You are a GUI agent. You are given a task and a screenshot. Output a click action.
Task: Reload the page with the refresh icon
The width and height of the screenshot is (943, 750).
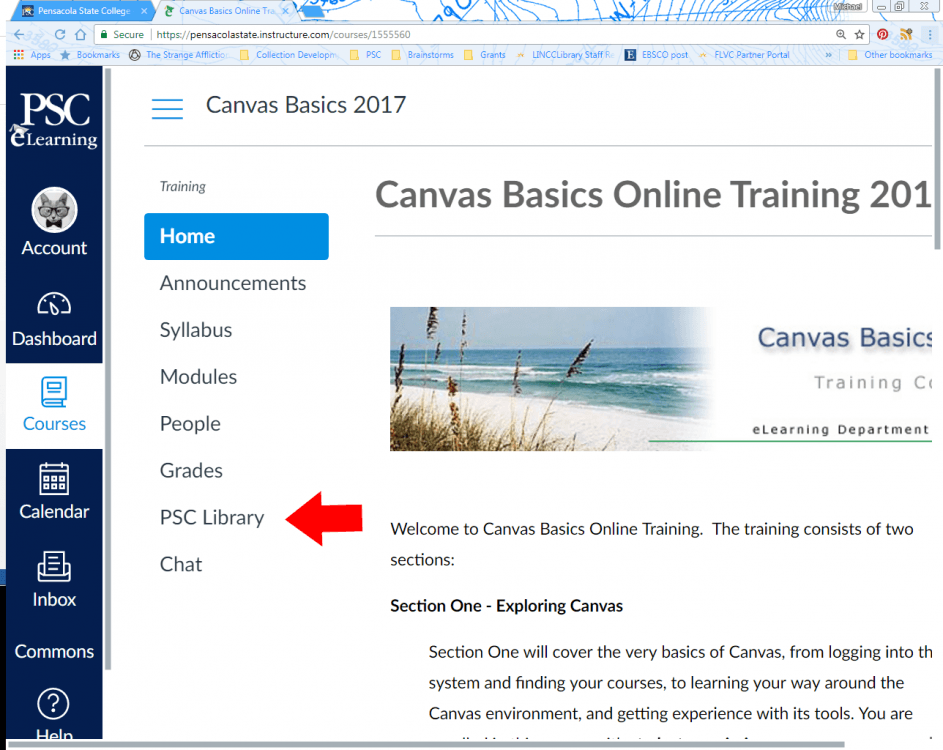[x=60, y=34]
